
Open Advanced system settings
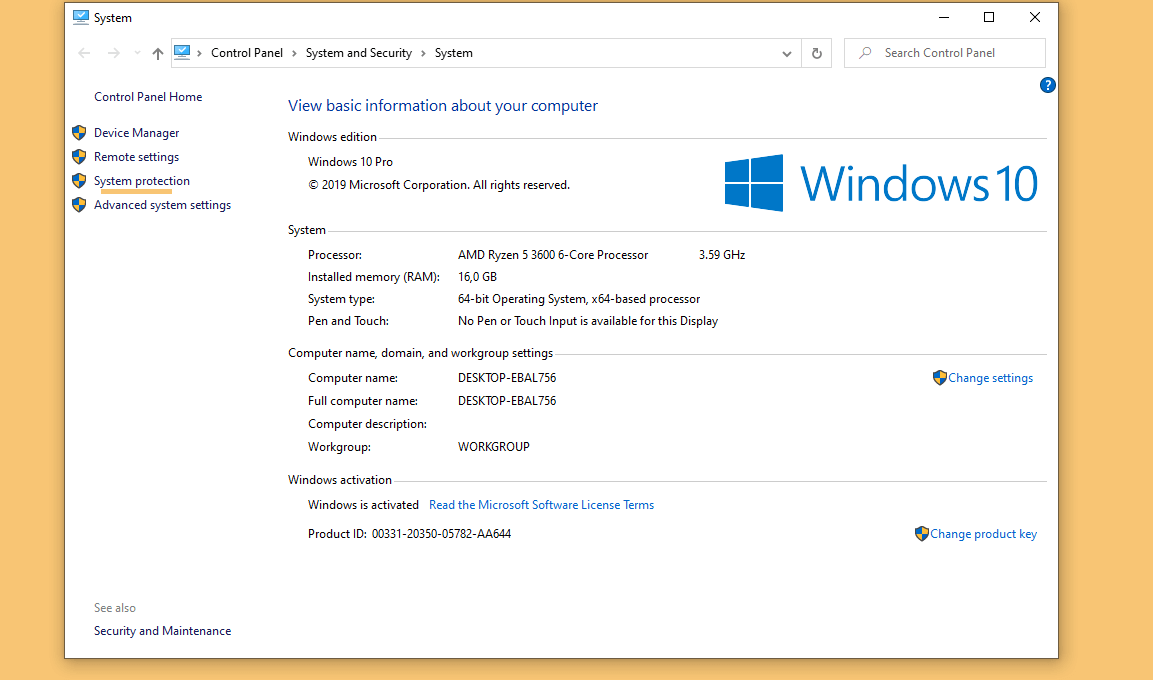click(x=163, y=205)
